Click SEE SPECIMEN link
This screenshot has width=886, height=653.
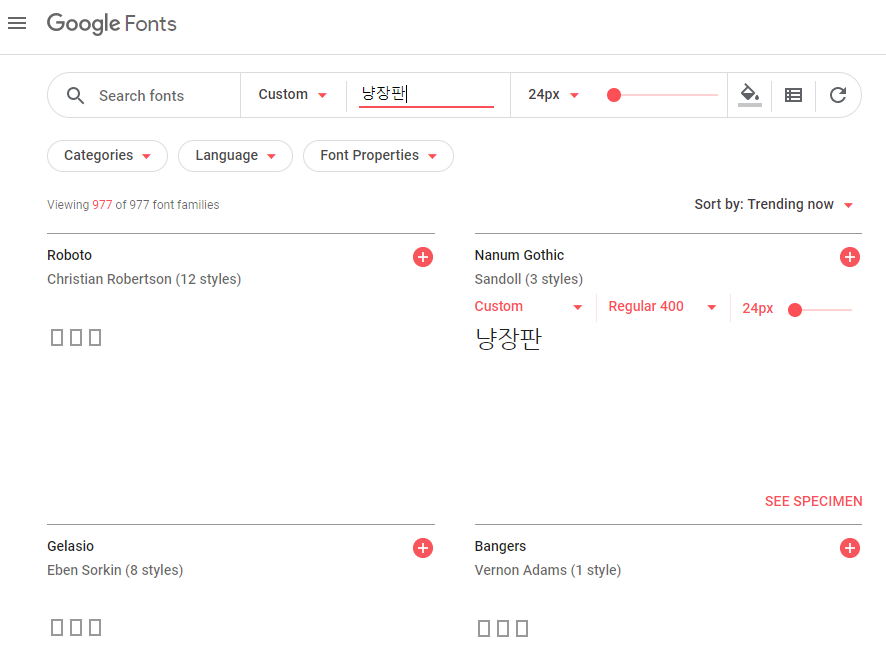(x=813, y=502)
